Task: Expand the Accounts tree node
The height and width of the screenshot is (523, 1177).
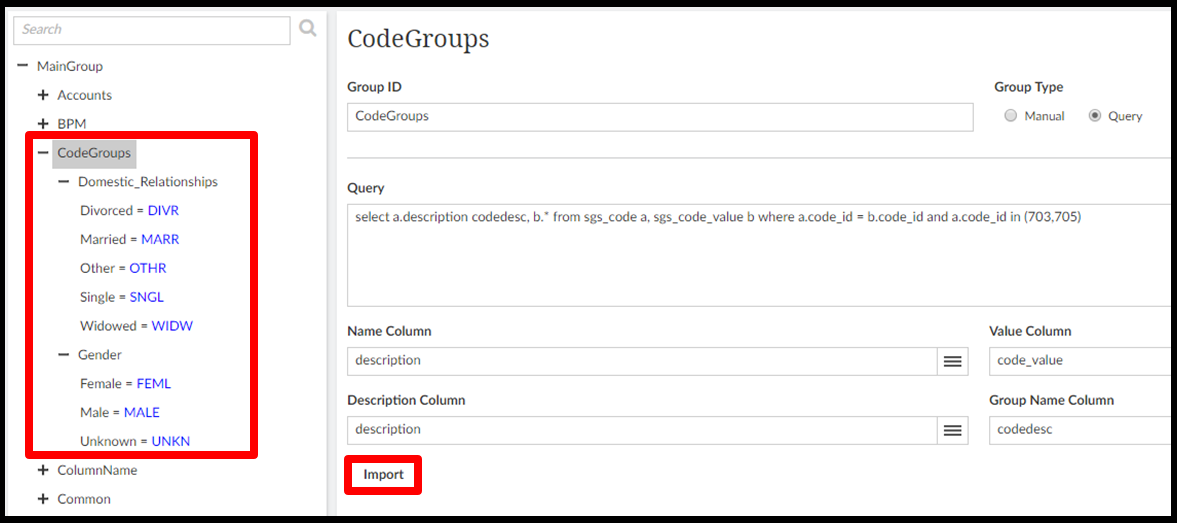Action: point(43,95)
